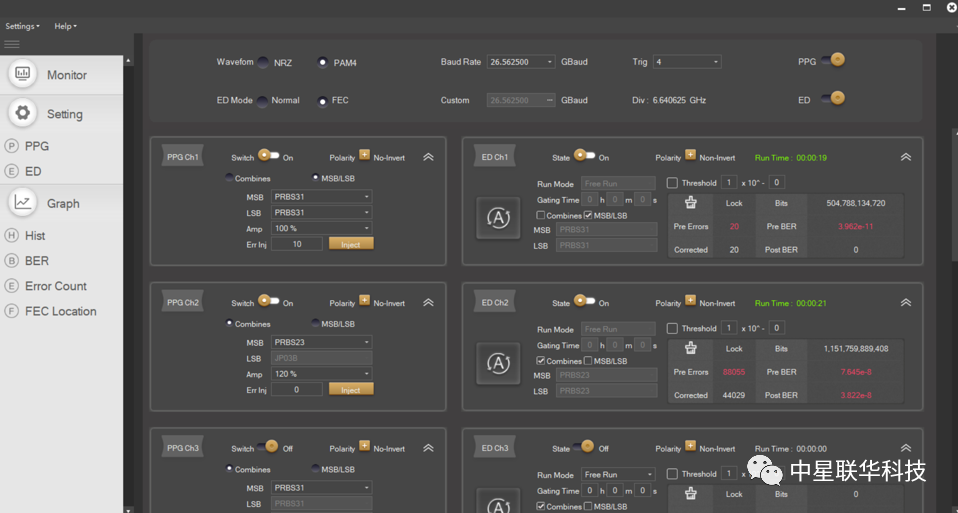Collapse the PPG Ch1 panel with chevron
Viewport: 958px width, 513px height.
[x=428, y=157]
